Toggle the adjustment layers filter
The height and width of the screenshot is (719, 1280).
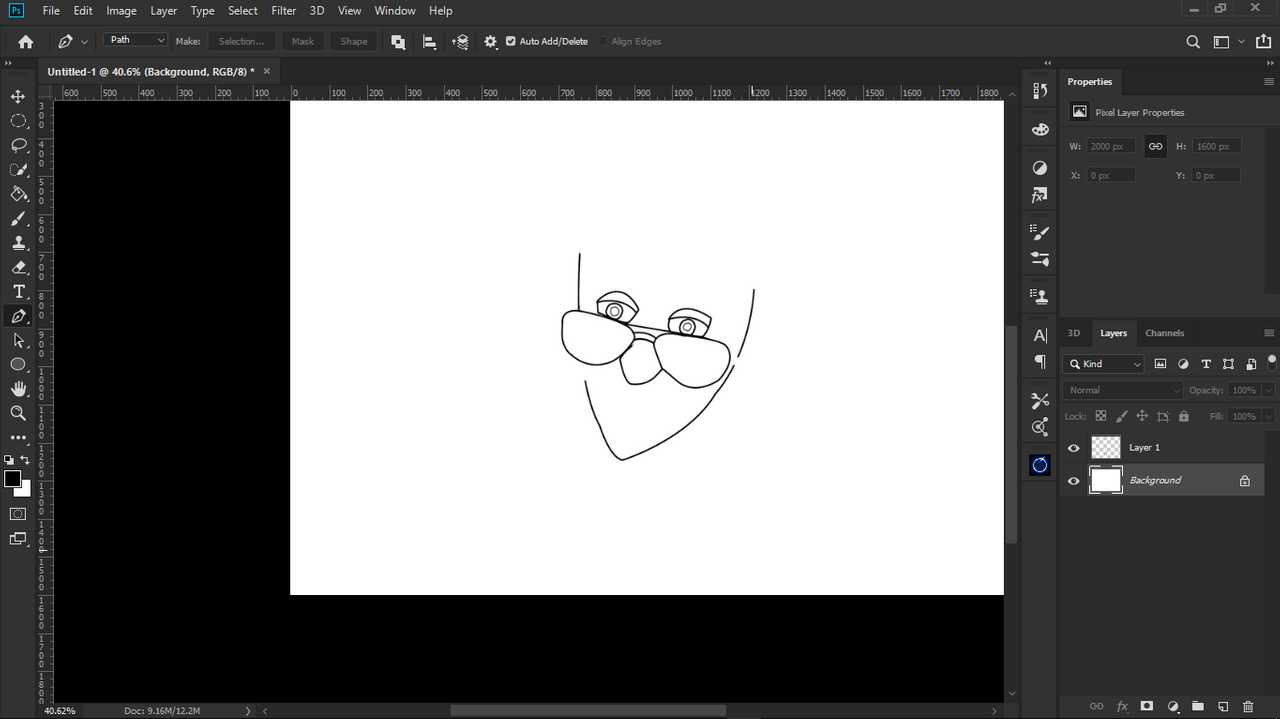pyautogui.click(x=1183, y=364)
